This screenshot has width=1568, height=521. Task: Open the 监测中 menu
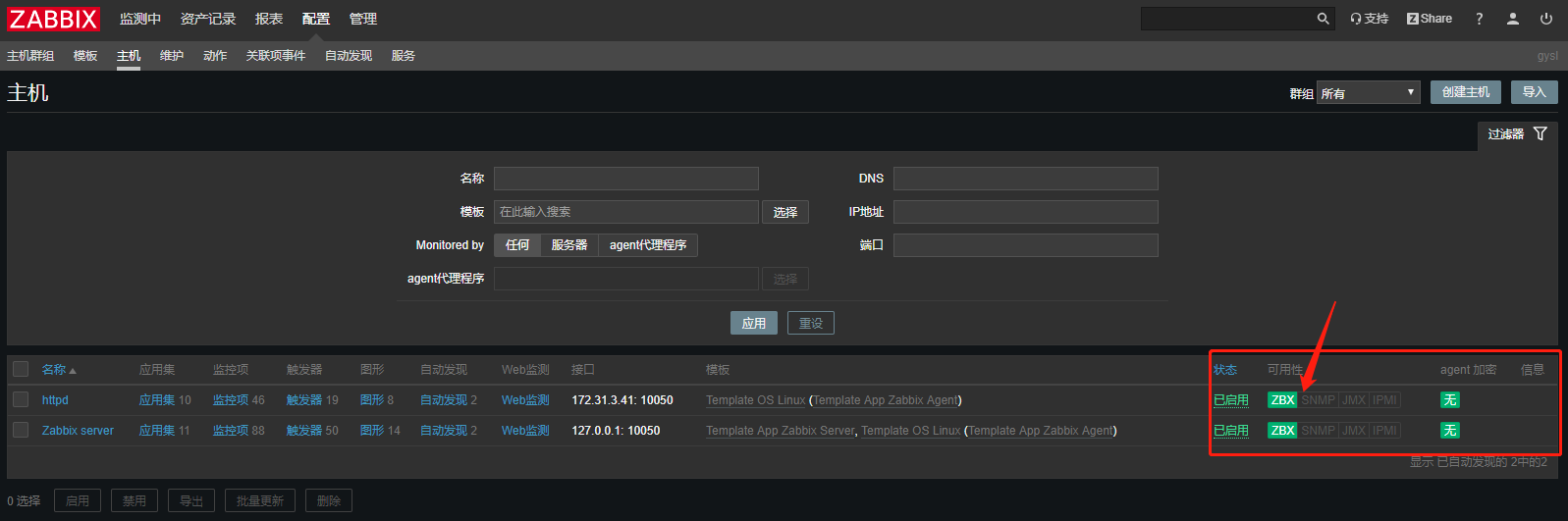click(140, 19)
